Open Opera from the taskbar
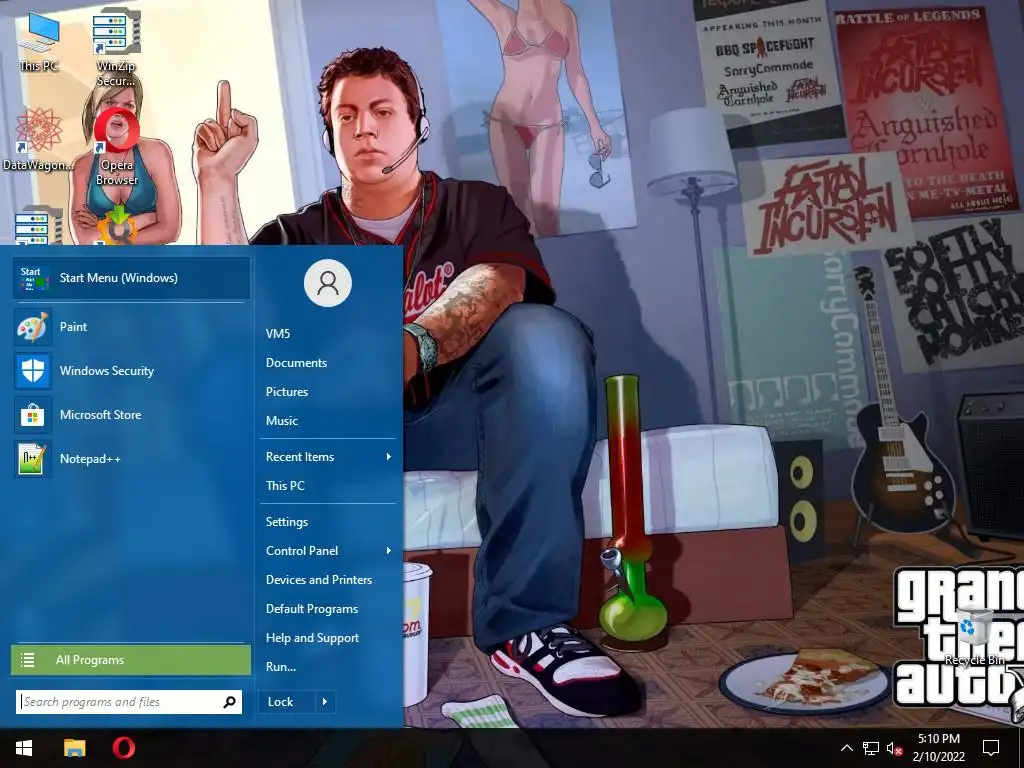 124,748
